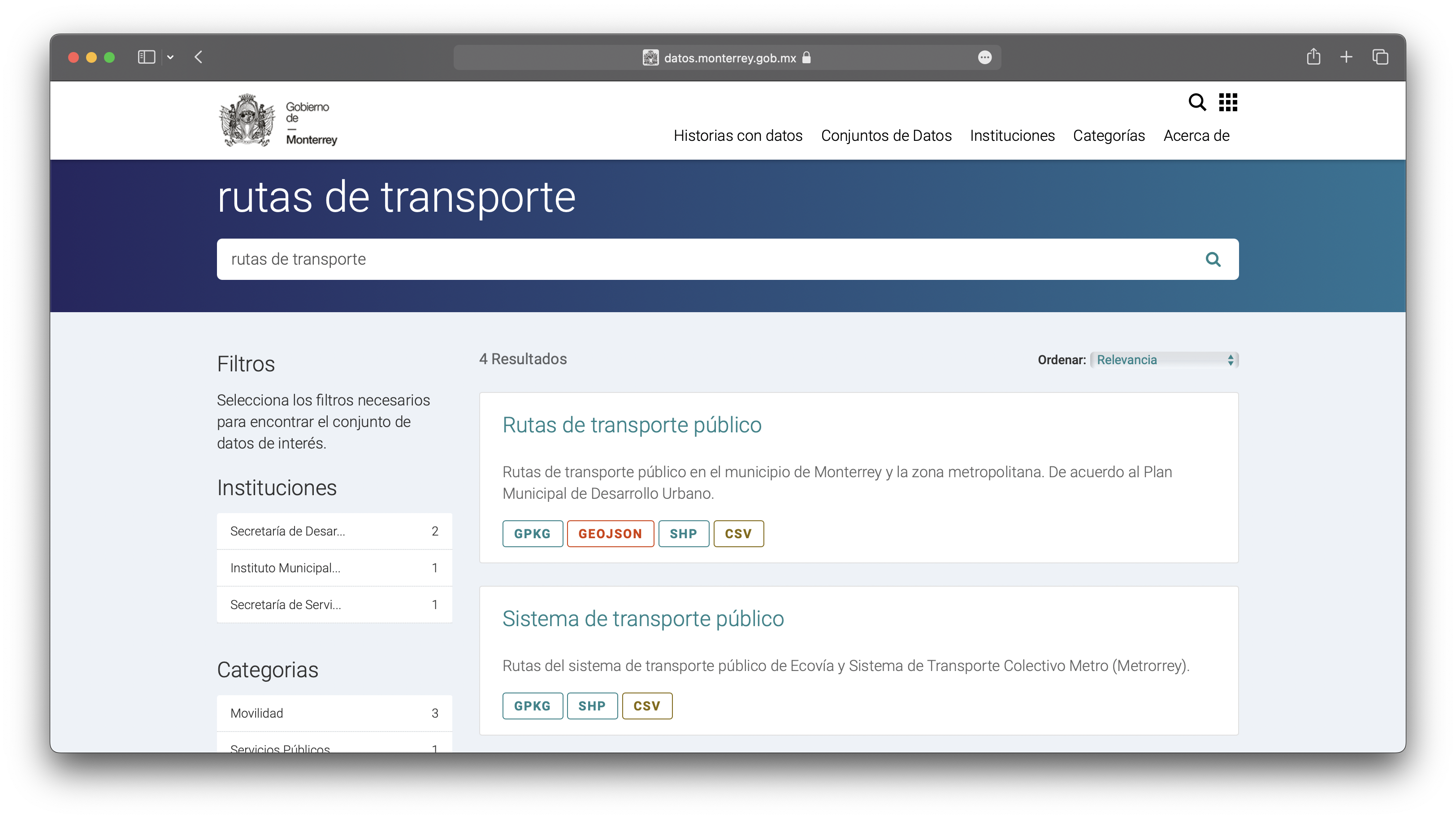Click the Share icon in Safari toolbar

[1313, 57]
